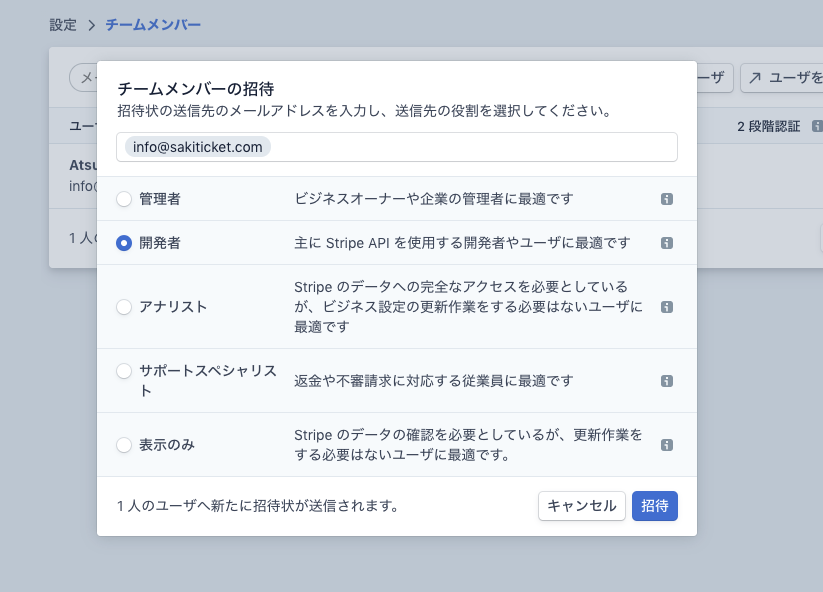Click the blue 招待 button
The width and height of the screenshot is (823, 592).
[654, 506]
